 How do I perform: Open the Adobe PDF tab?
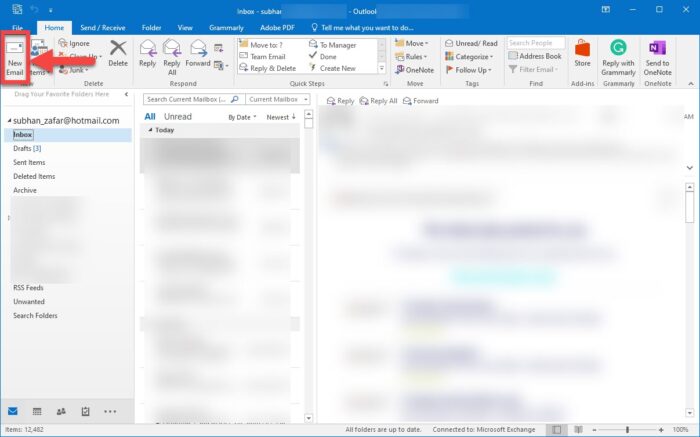click(277, 28)
